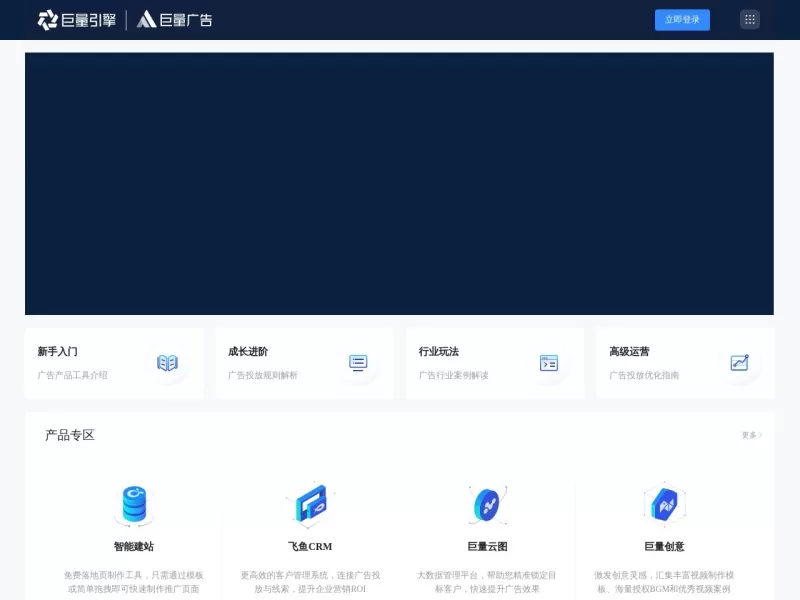The height and width of the screenshot is (600, 800).
Task: Click the 高级运营 rising chart icon
Action: click(x=739, y=363)
